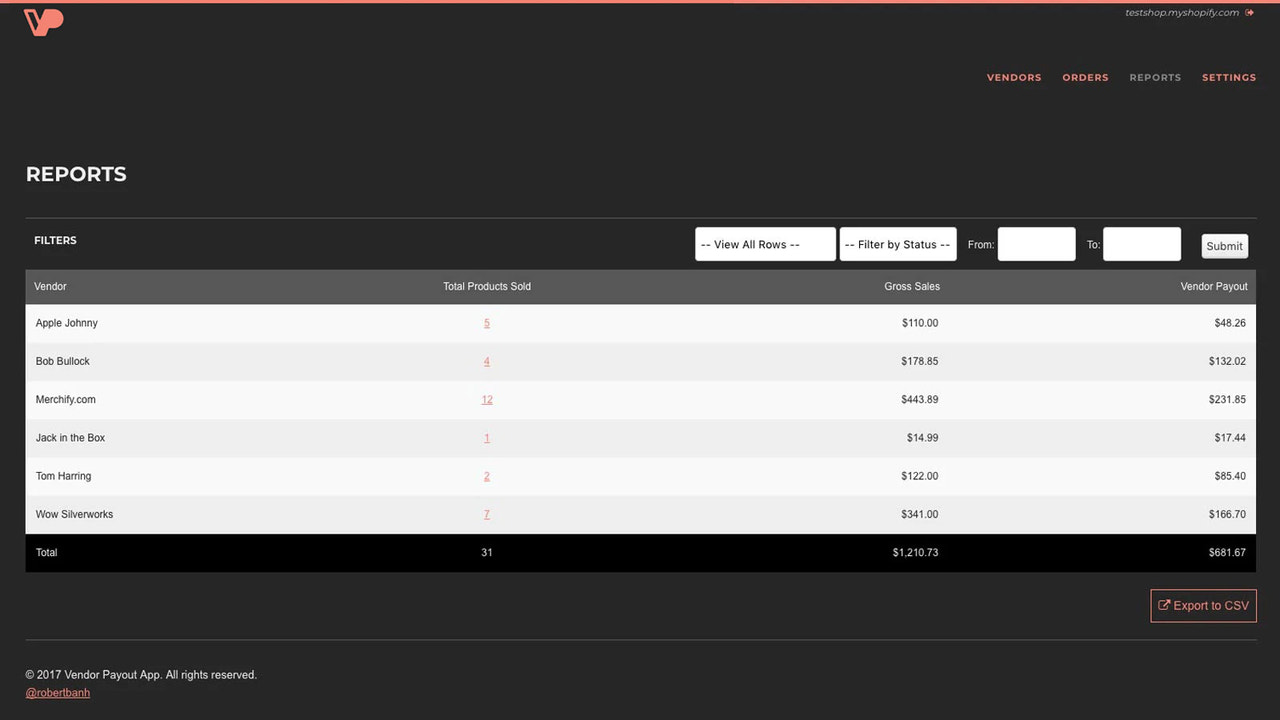Select the Vendors menu item
The image size is (1280, 720).
coord(1013,77)
